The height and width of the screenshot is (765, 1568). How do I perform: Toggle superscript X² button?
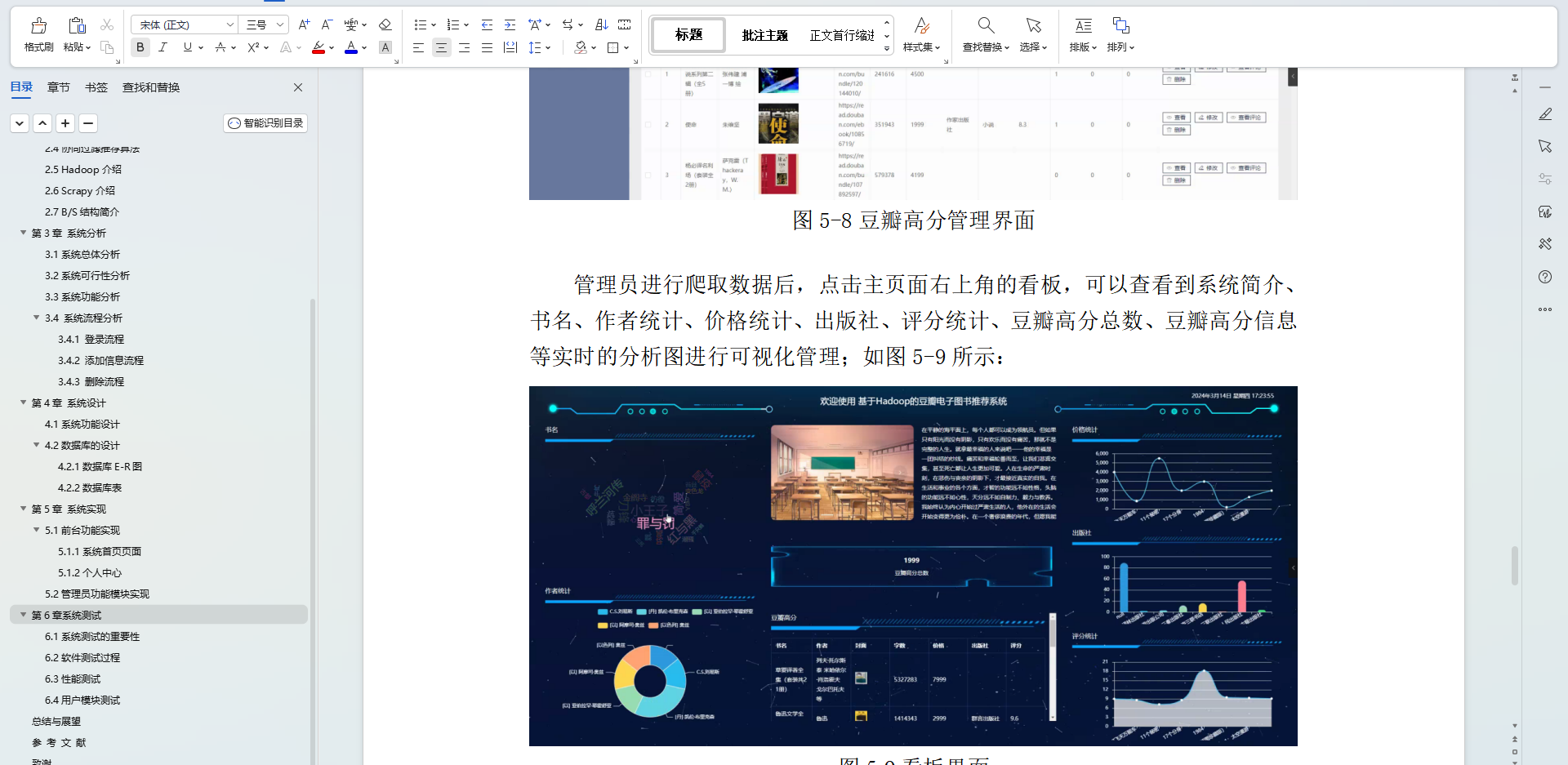253,47
